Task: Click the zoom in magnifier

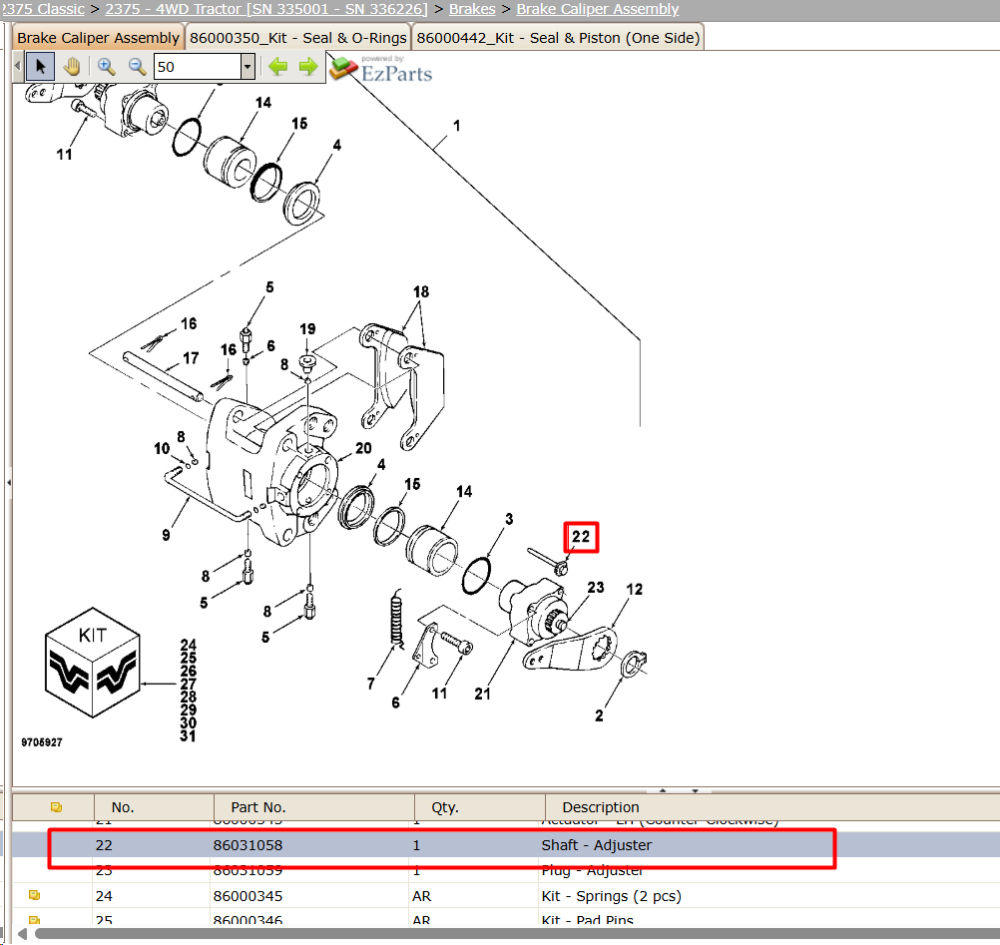Action: click(106, 66)
